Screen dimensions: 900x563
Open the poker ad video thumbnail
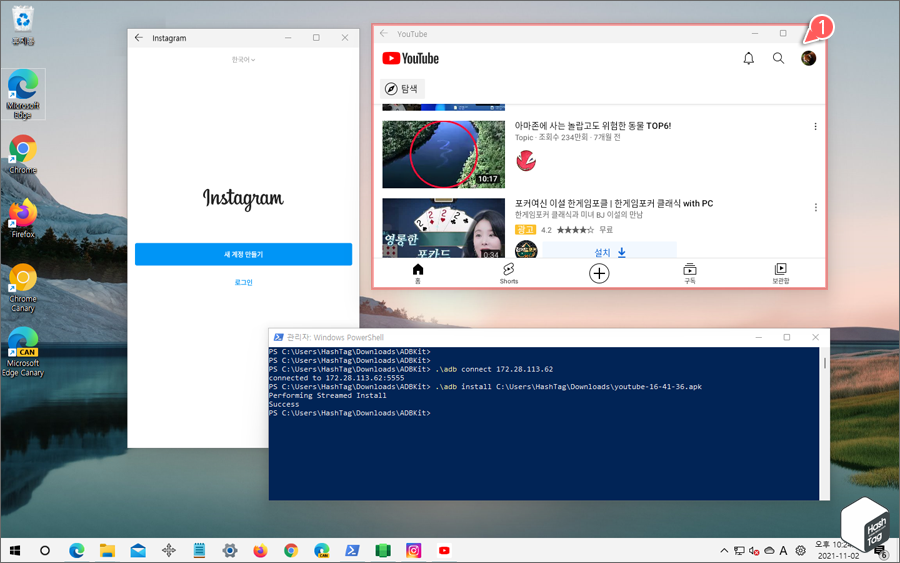click(x=444, y=228)
